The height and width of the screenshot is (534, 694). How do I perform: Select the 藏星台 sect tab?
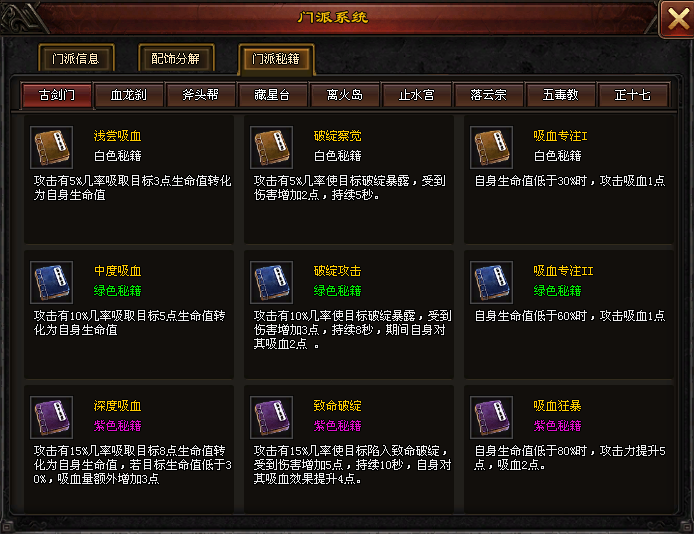click(x=273, y=95)
